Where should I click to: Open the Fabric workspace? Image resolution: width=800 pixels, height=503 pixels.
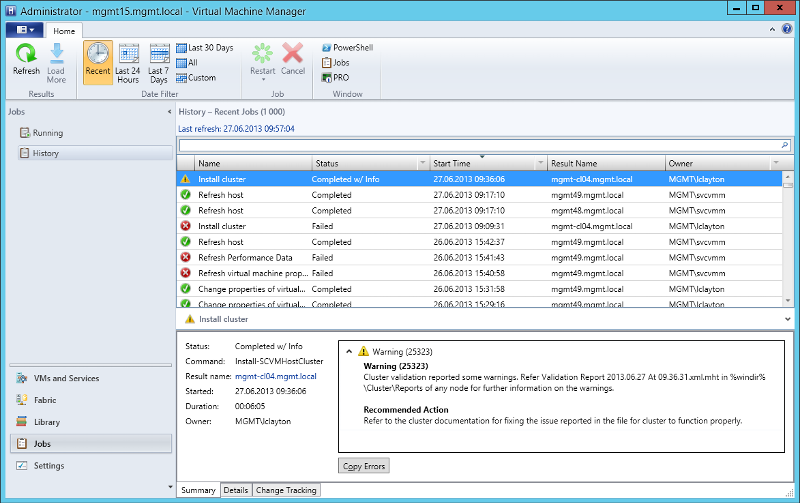(x=91, y=400)
